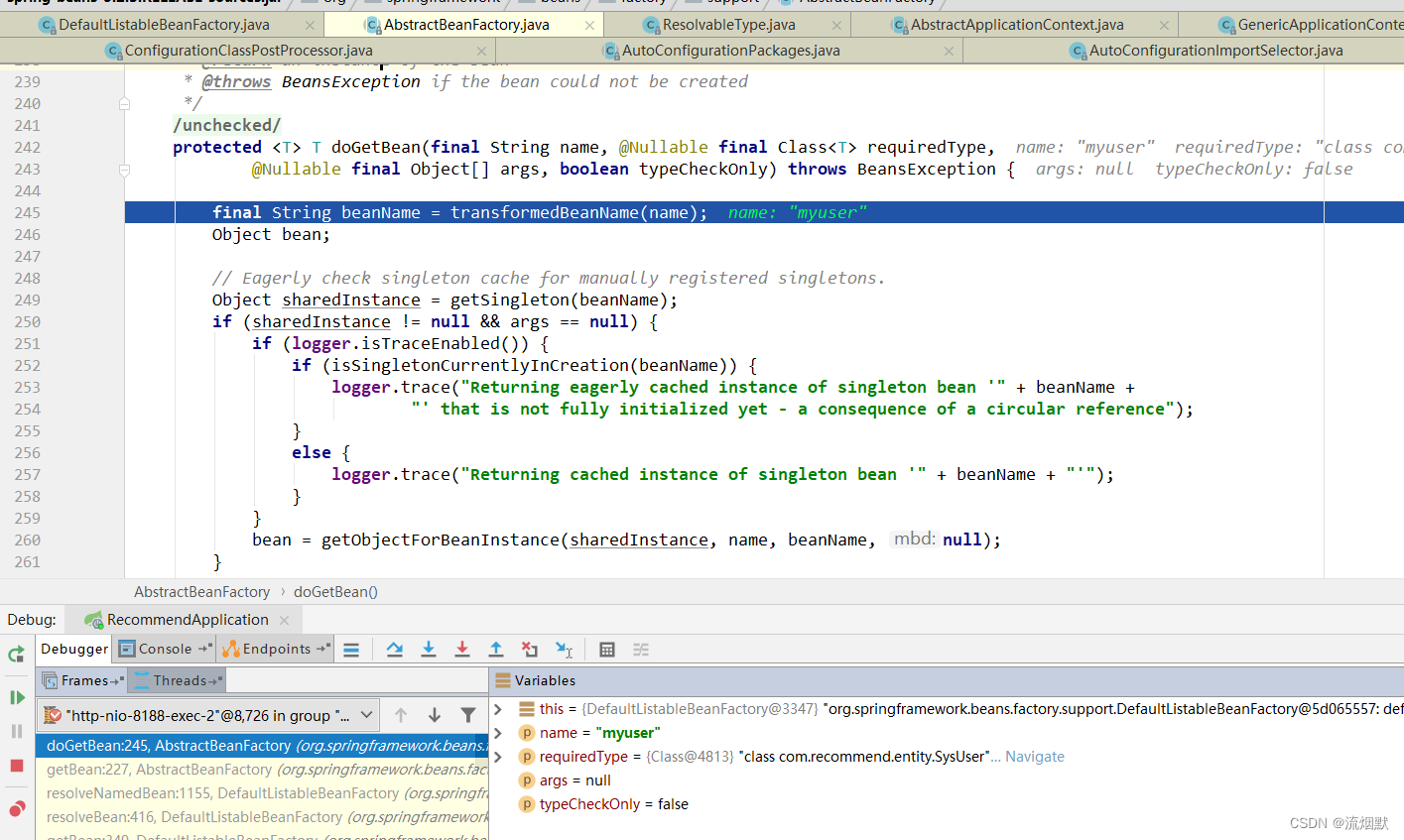Viewport: 1404px width, 840px height.
Task: Close the AbstractBeanFactory.java tab
Action: [590, 25]
